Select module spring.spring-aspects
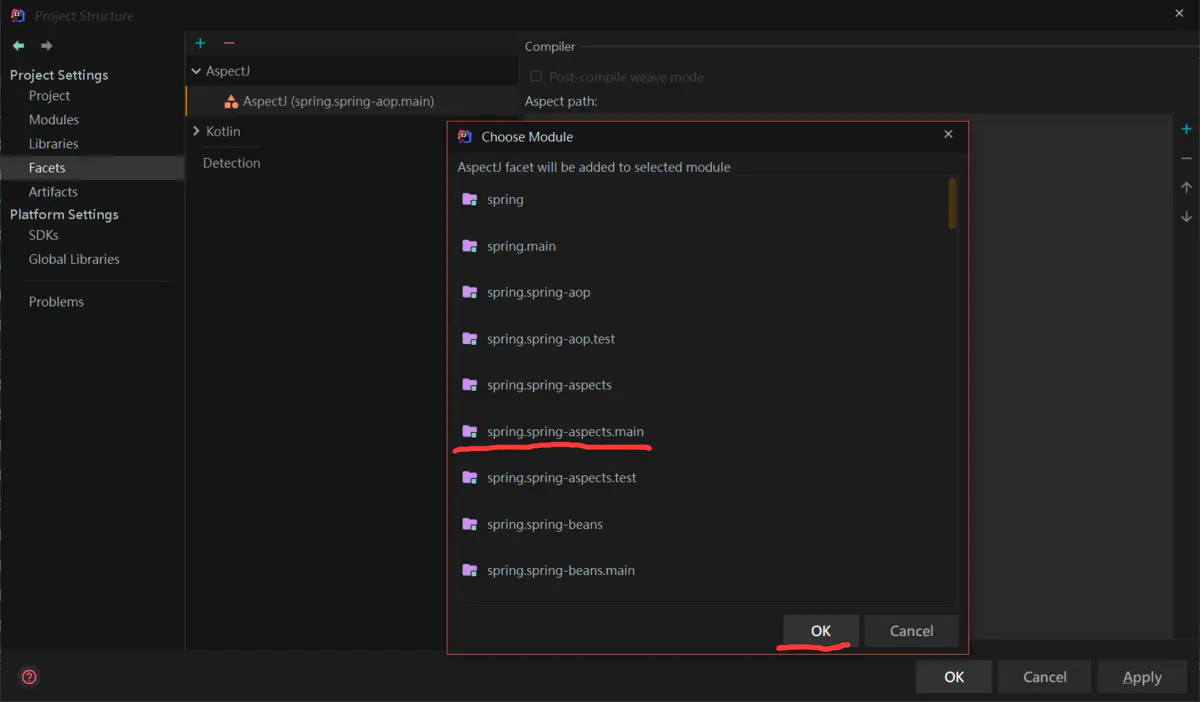 tap(701, 385)
